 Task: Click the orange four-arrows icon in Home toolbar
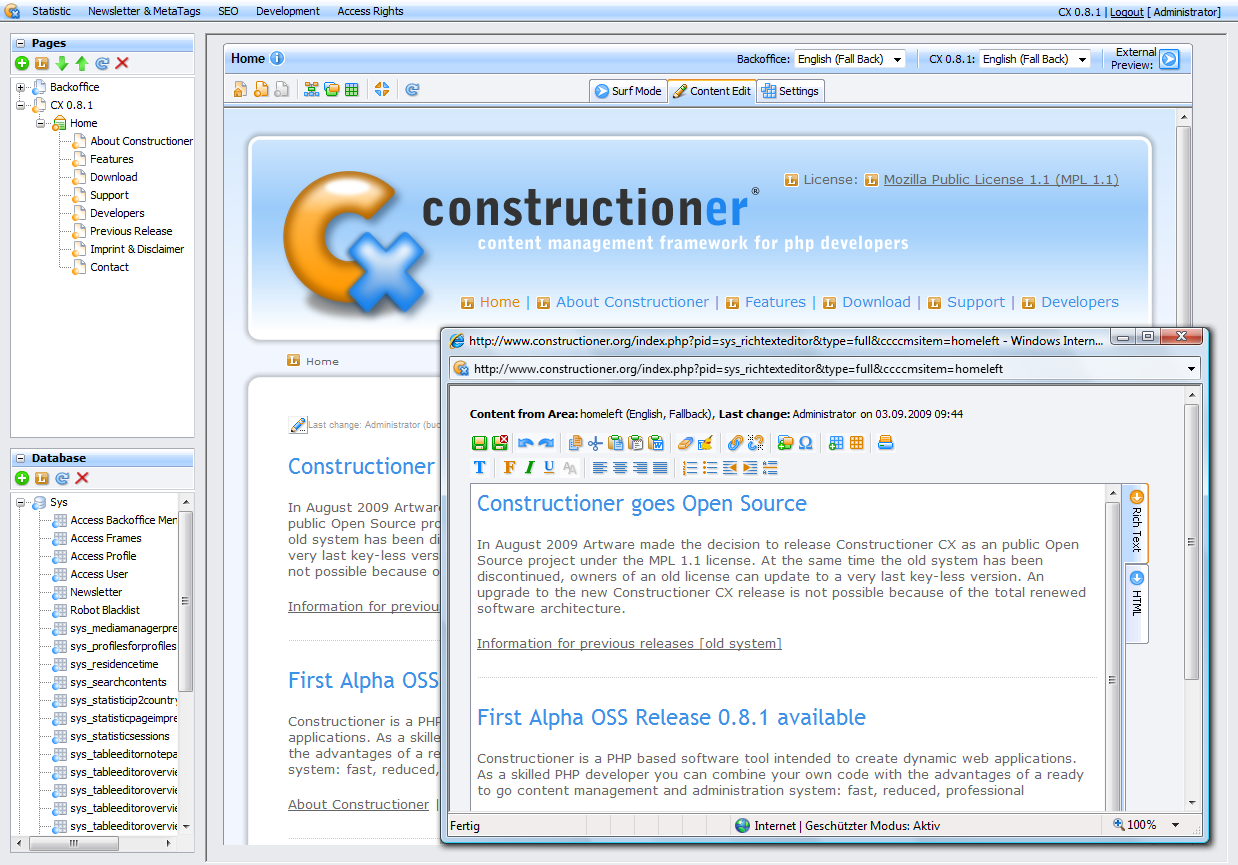click(381, 90)
